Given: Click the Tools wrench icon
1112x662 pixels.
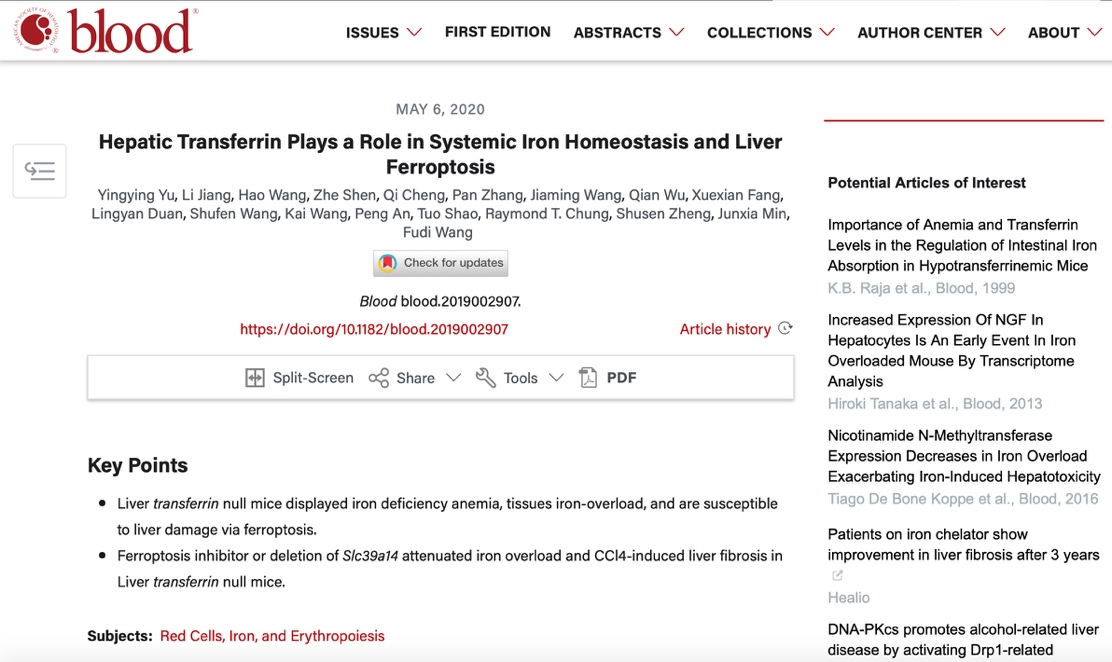Looking at the screenshot, I should point(486,378).
